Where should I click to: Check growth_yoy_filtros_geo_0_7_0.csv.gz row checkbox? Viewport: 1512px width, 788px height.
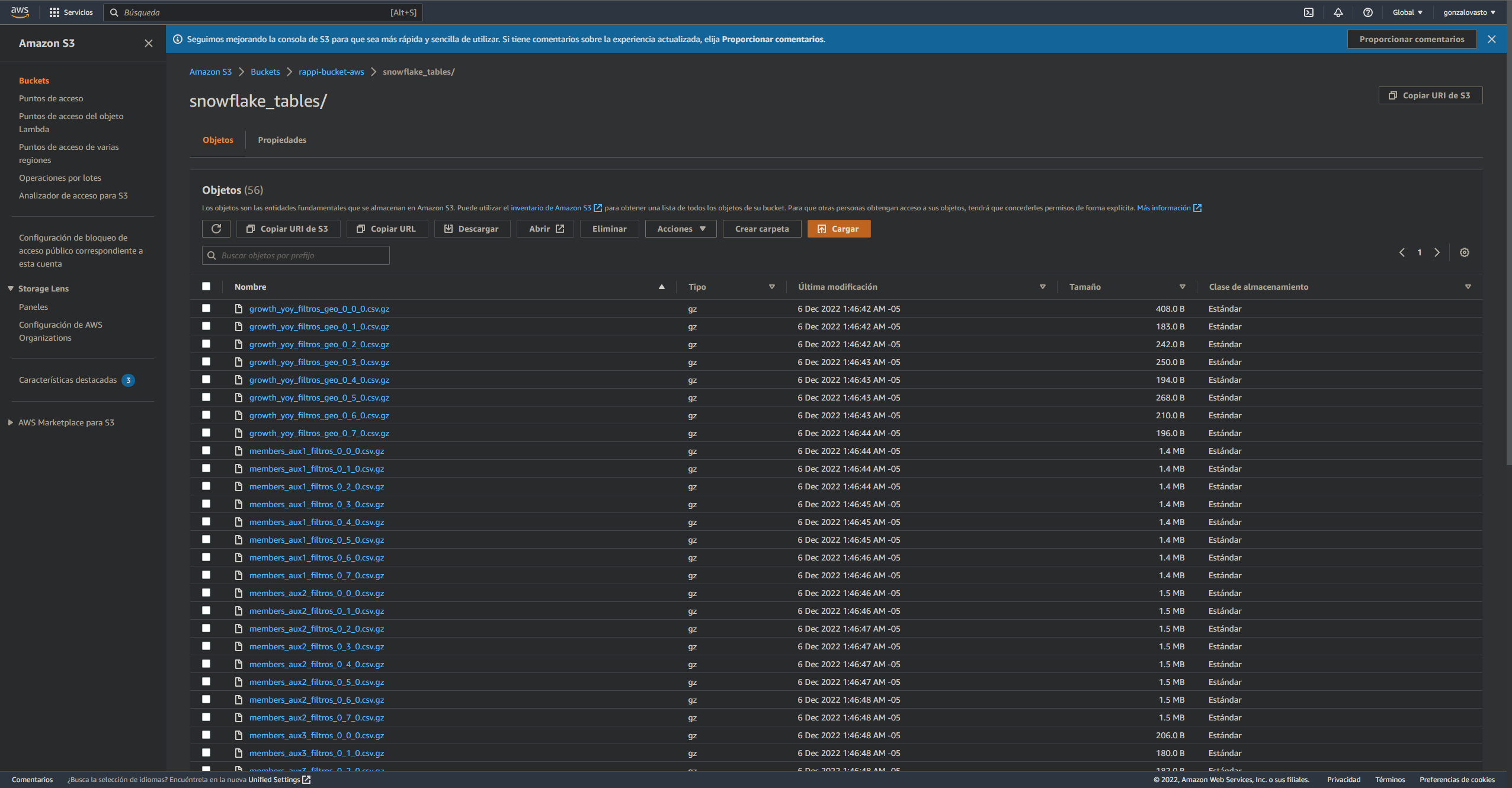(206, 433)
